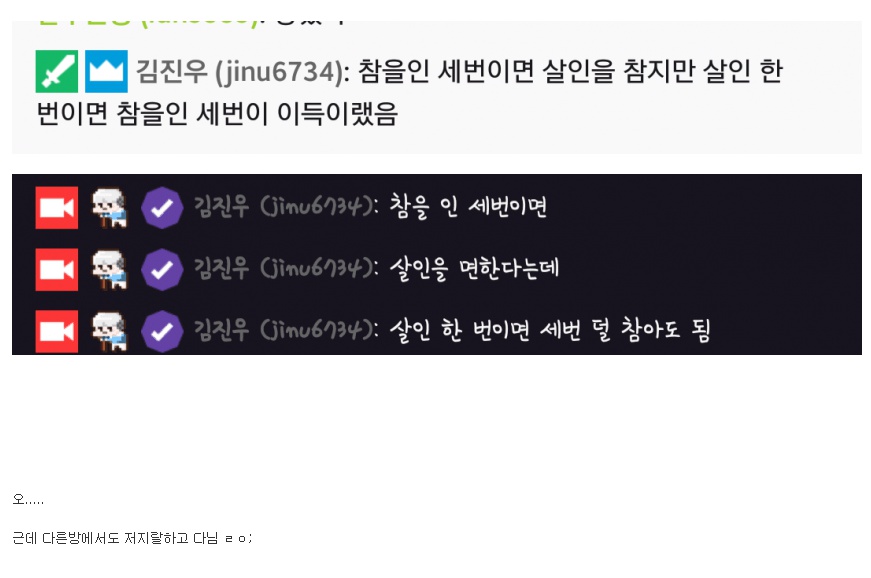The image size is (871, 578).
Task: Select handwritten username before '살인을 면한다는데'
Action: click(x=286, y=269)
